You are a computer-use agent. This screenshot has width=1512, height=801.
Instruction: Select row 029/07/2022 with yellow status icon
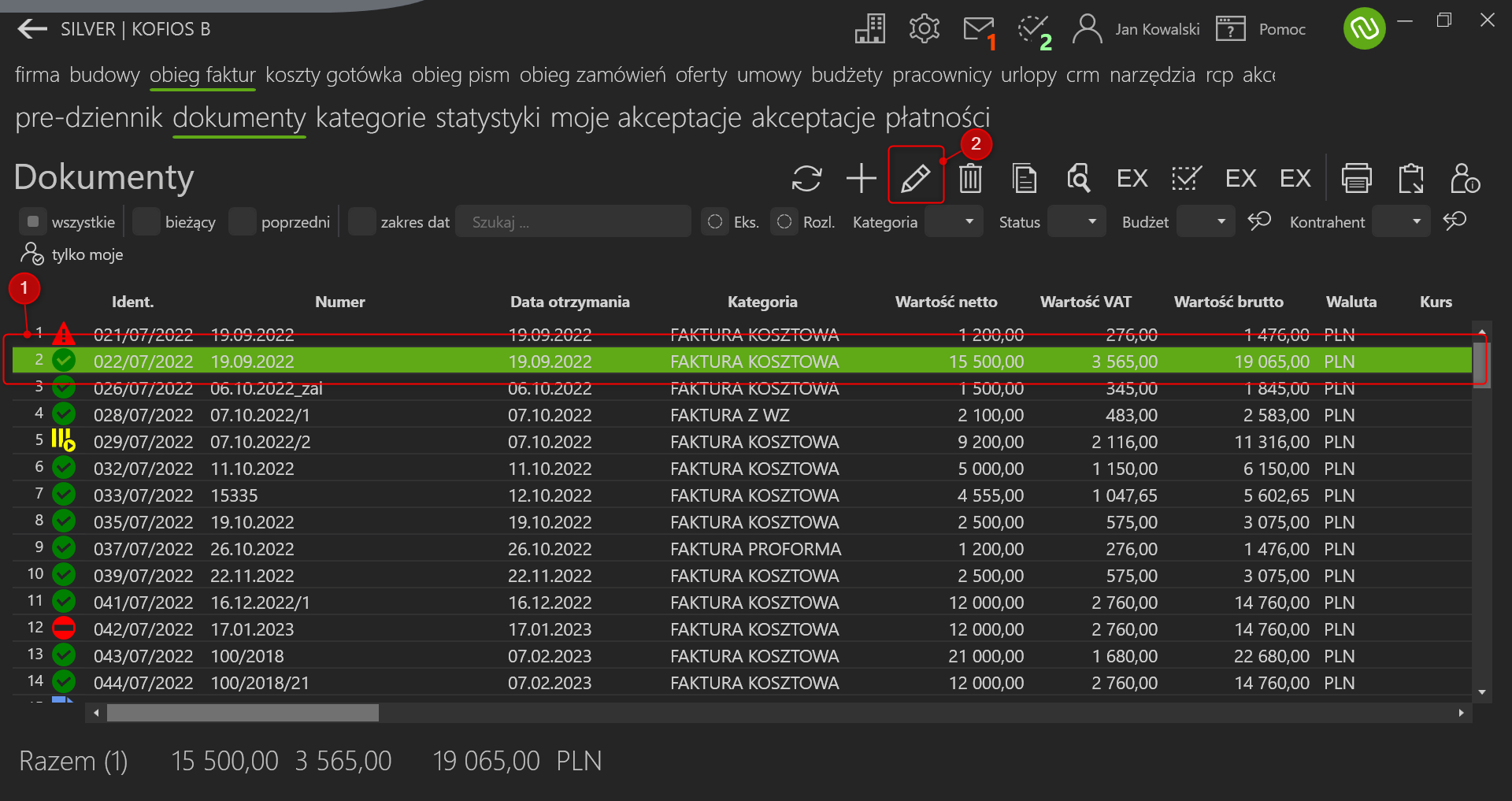(x=742, y=441)
